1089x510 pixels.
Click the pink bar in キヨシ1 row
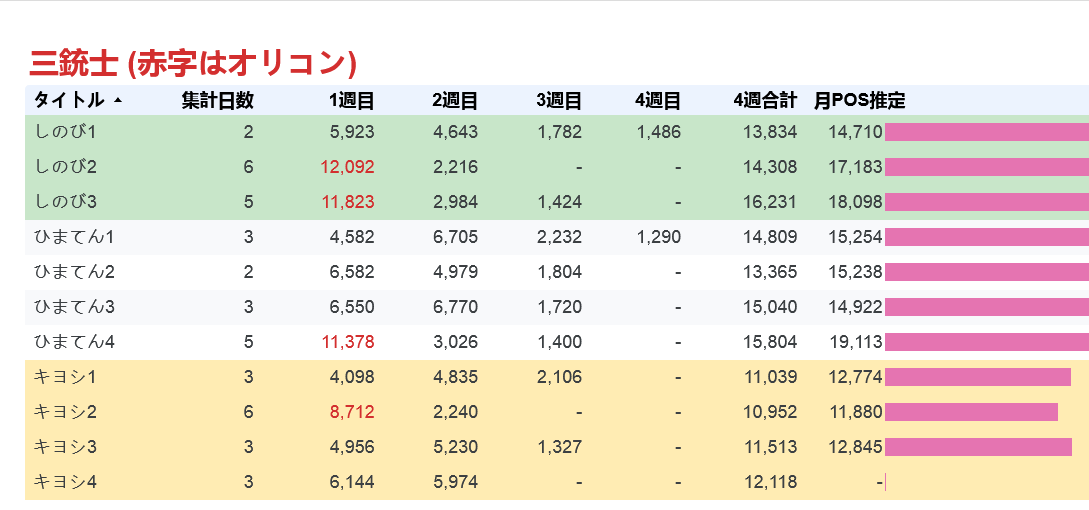pos(977,377)
